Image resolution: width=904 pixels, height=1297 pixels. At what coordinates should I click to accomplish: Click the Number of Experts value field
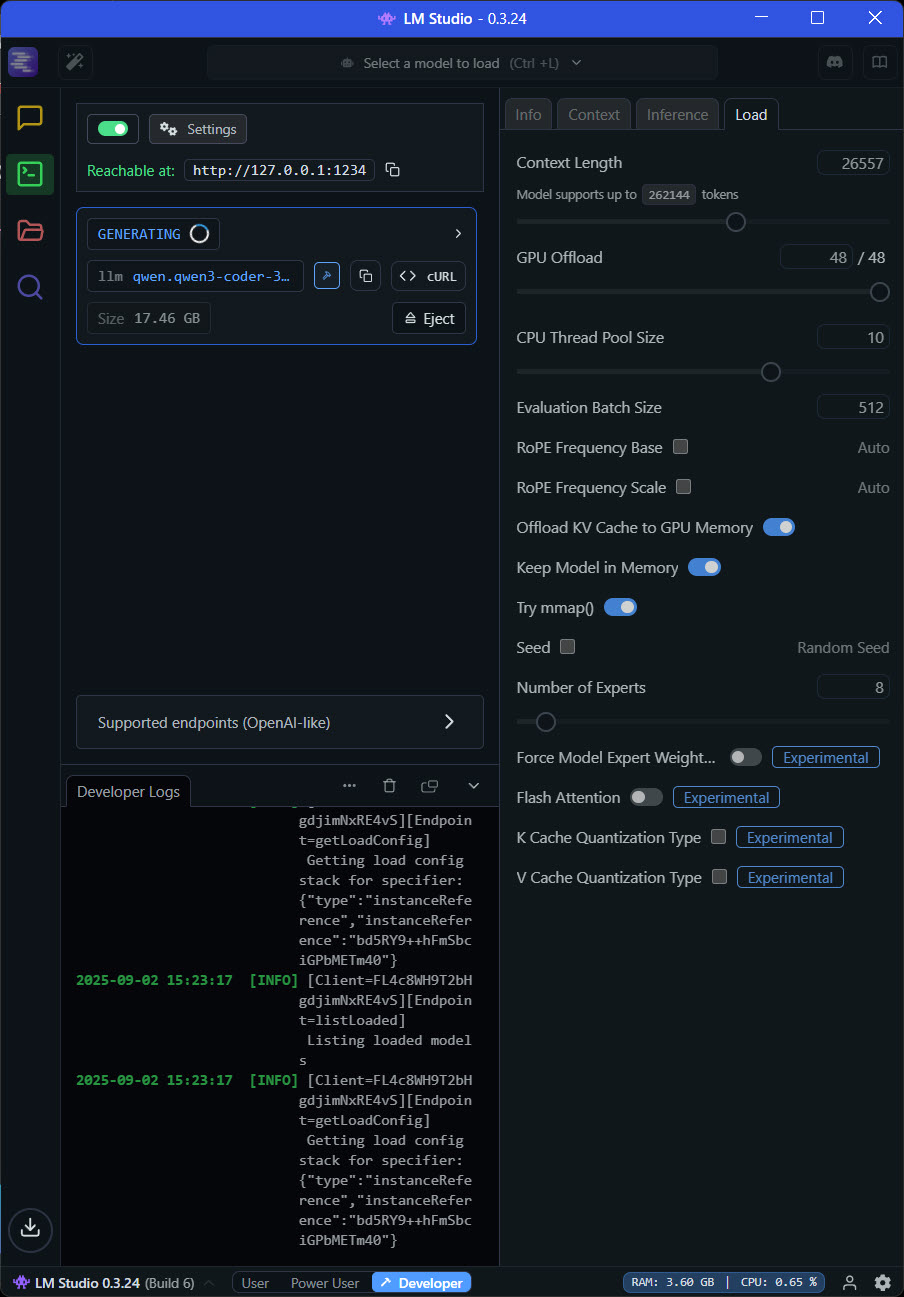pyautogui.click(x=853, y=687)
